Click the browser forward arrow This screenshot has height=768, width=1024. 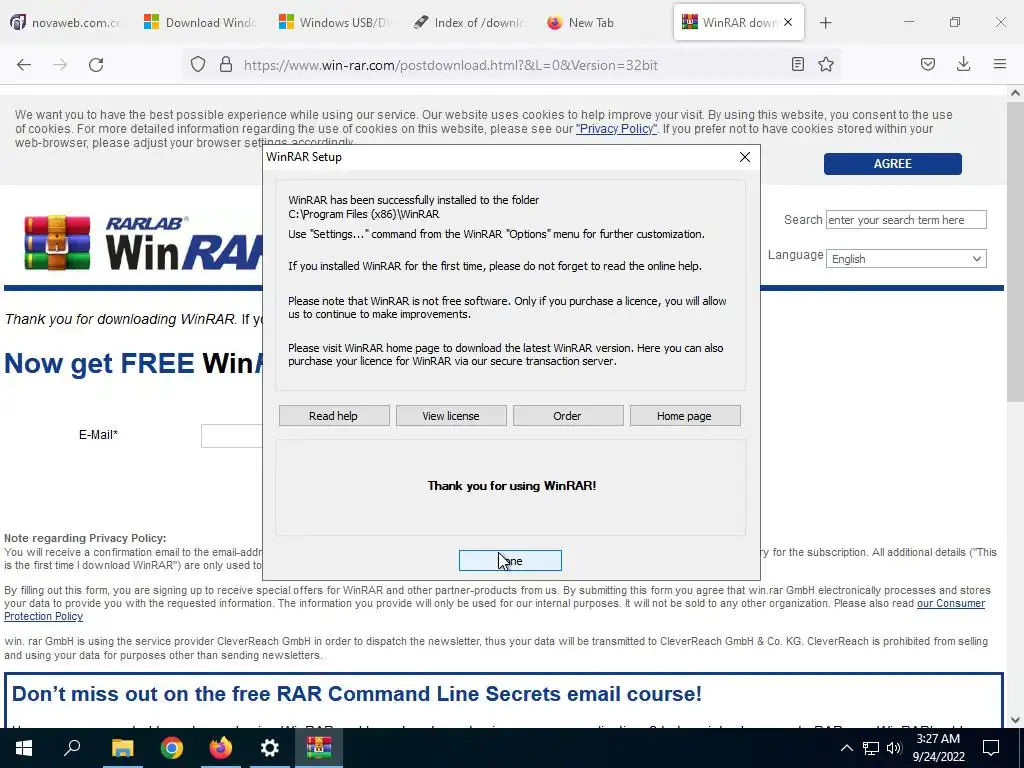(60, 65)
